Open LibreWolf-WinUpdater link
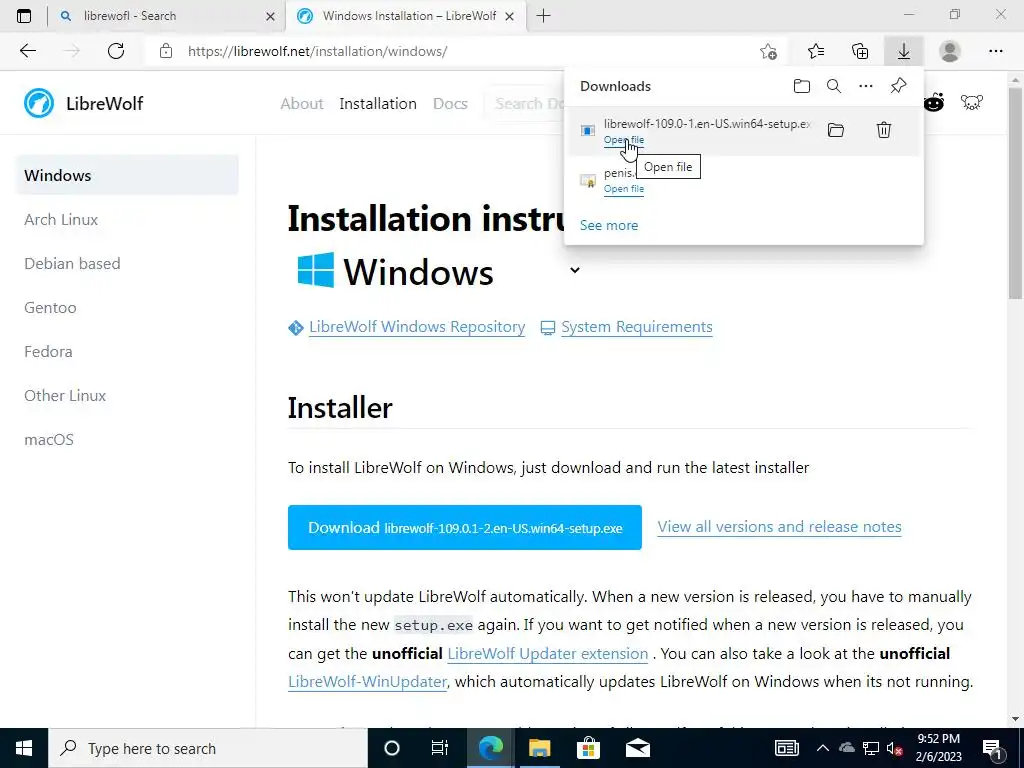Viewport: 1024px width, 768px height. point(368,681)
